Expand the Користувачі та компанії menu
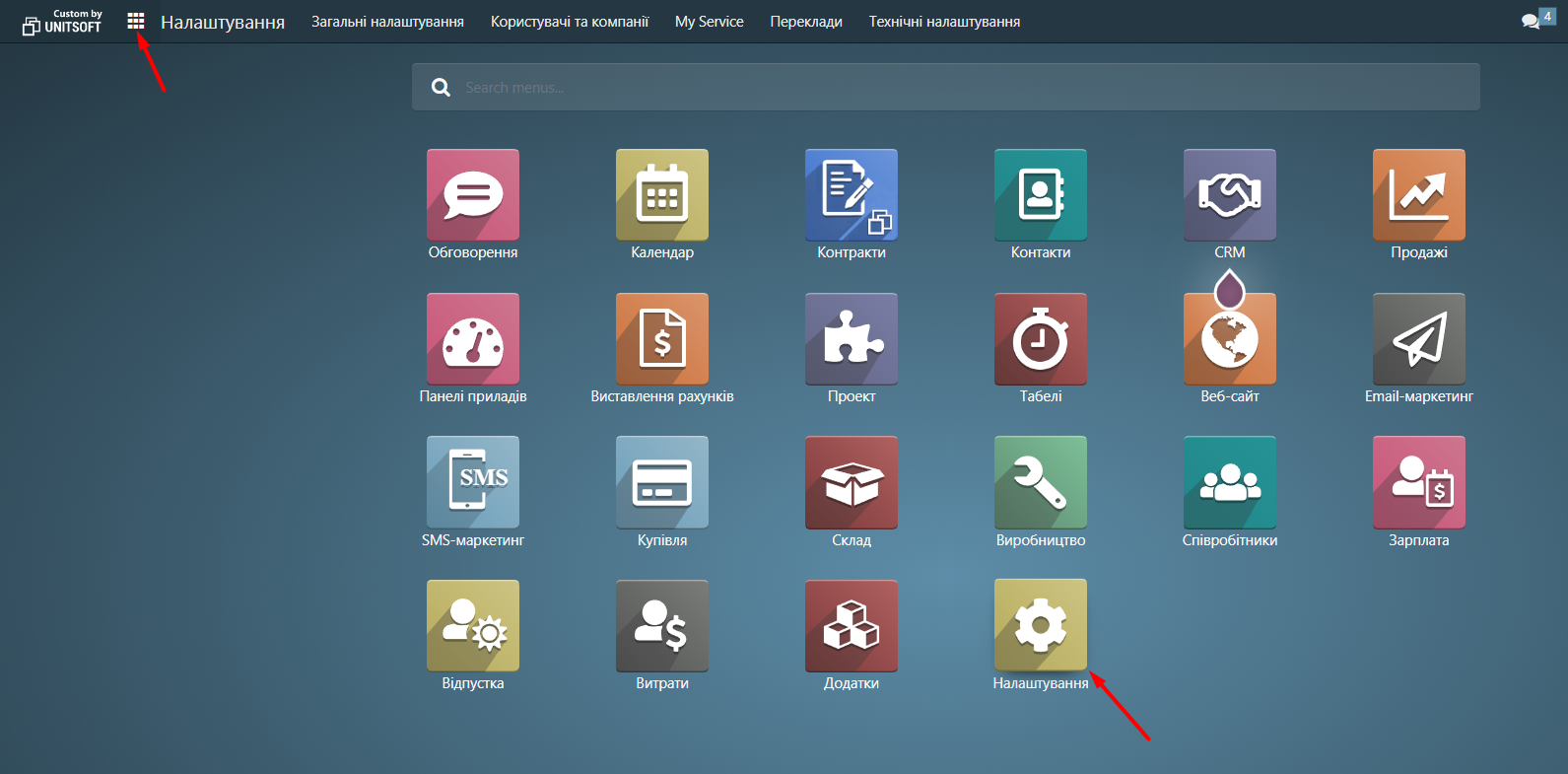The height and width of the screenshot is (774, 1568). 570,22
